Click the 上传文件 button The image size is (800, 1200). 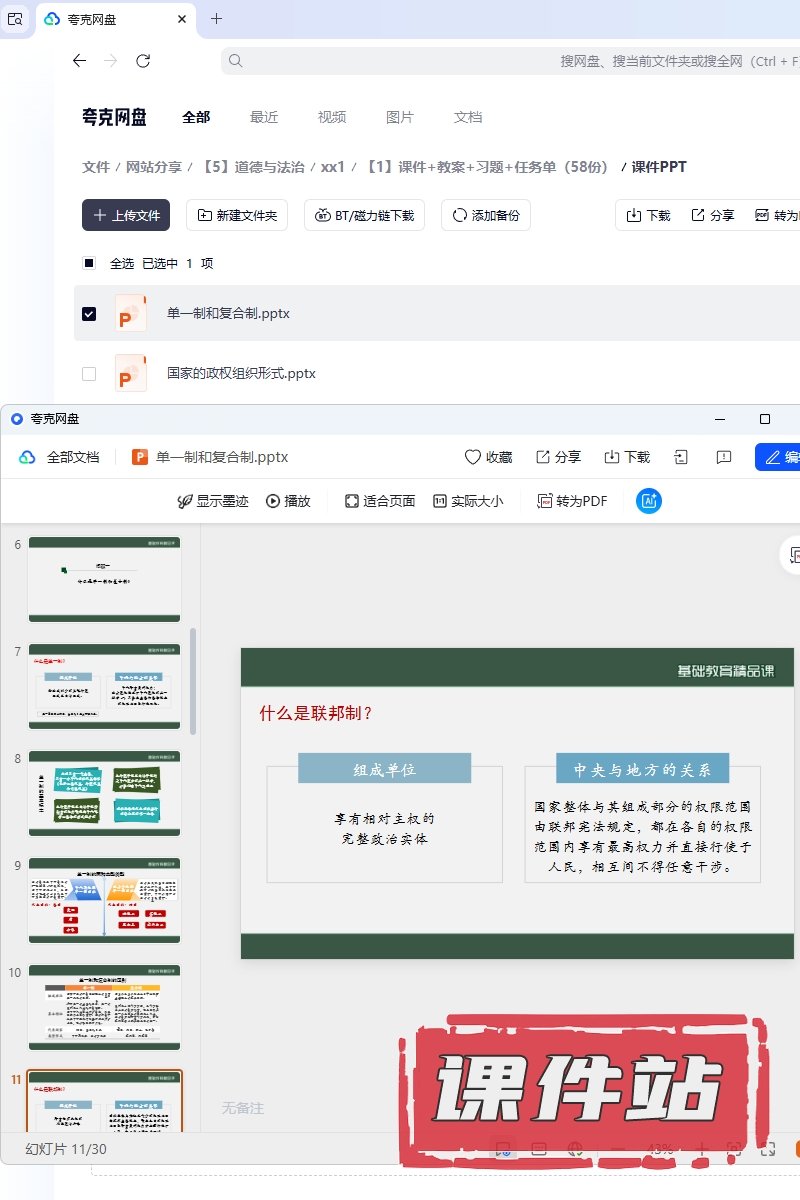click(126, 215)
